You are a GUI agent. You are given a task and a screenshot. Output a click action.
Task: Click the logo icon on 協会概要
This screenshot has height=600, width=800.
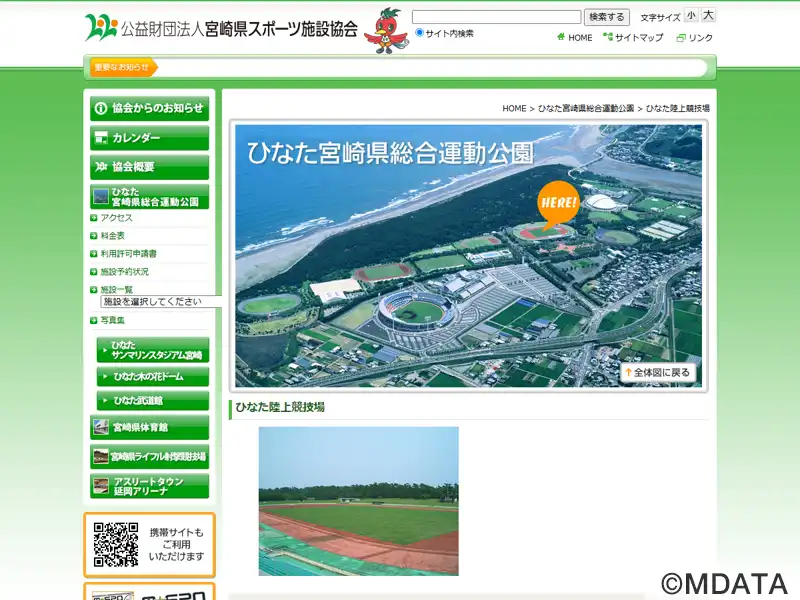click(101, 167)
